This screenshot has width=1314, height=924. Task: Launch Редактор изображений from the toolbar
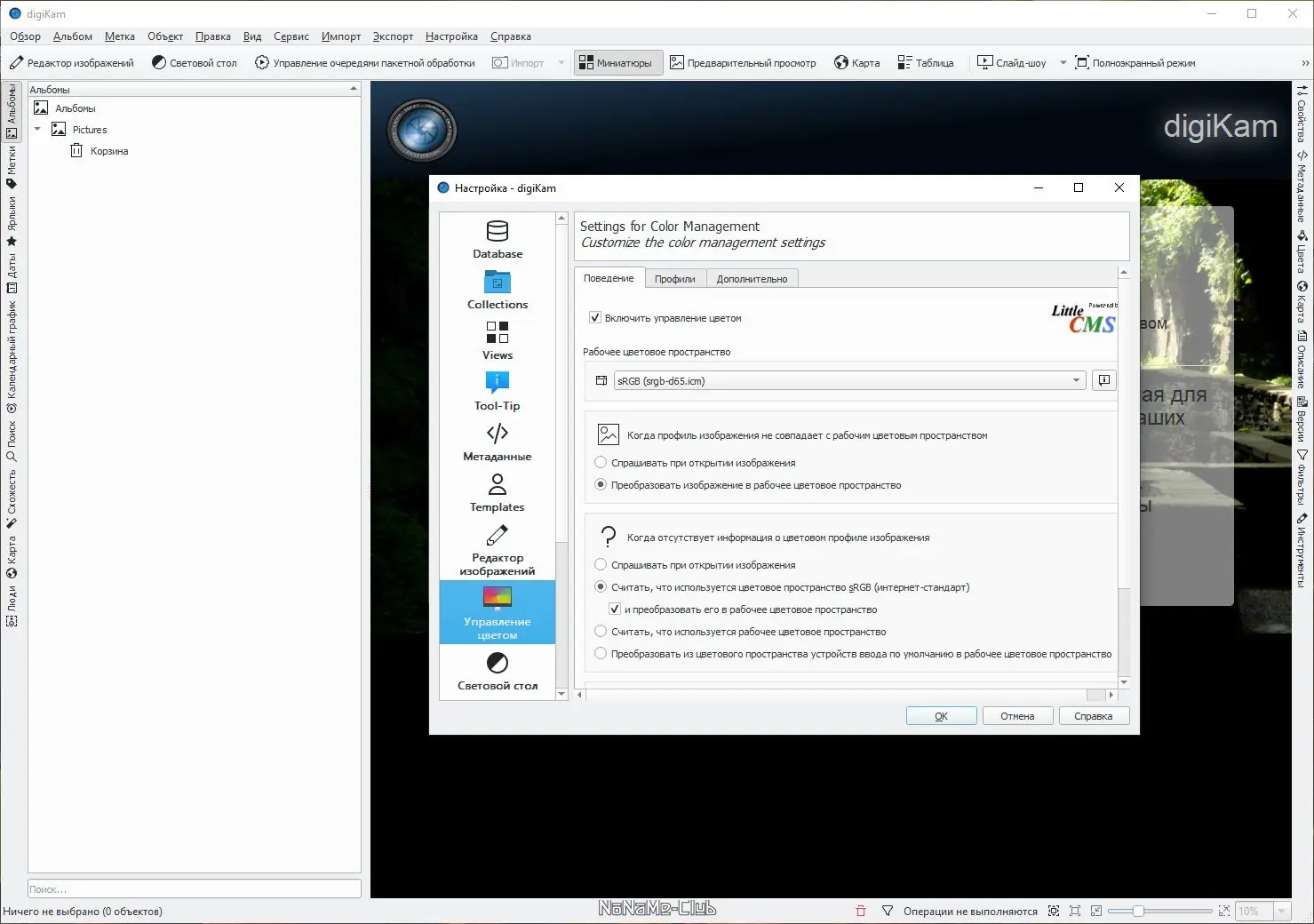71,63
